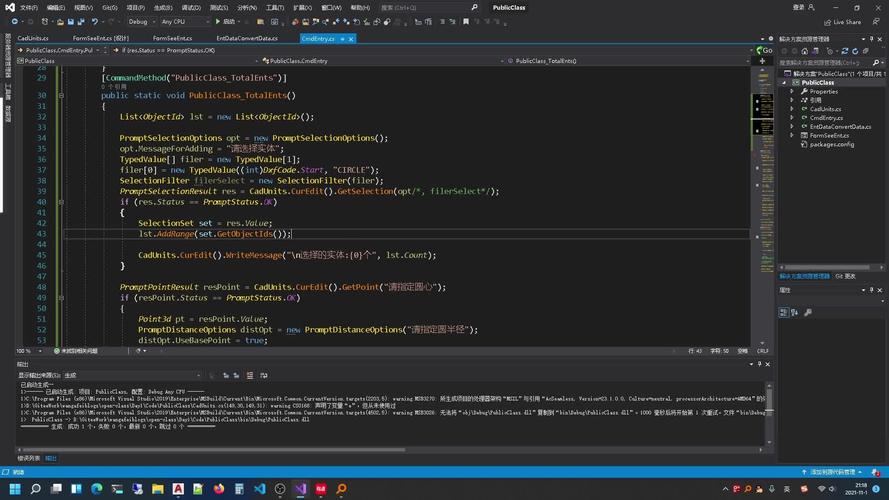Viewport: 889px width, 500px height.
Task: Click the bookmark toolbar icon
Action: [466, 22]
